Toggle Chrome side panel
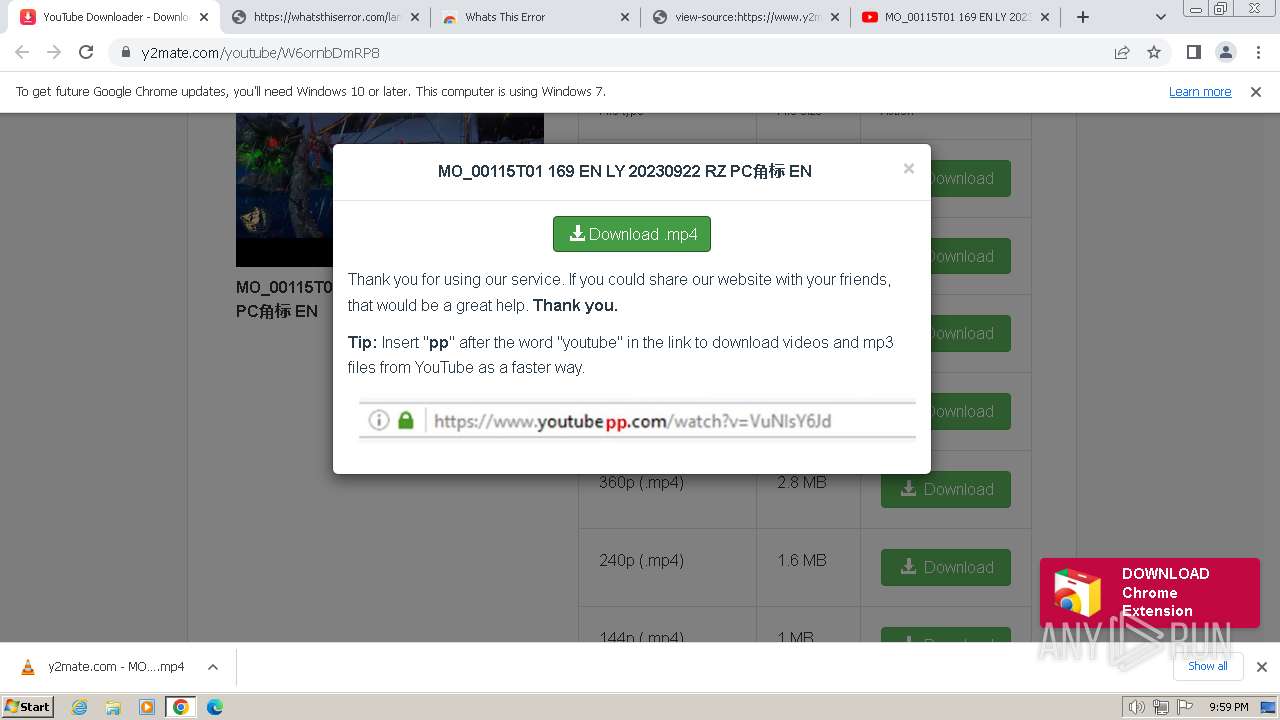The image size is (1280, 720). click(1193, 53)
